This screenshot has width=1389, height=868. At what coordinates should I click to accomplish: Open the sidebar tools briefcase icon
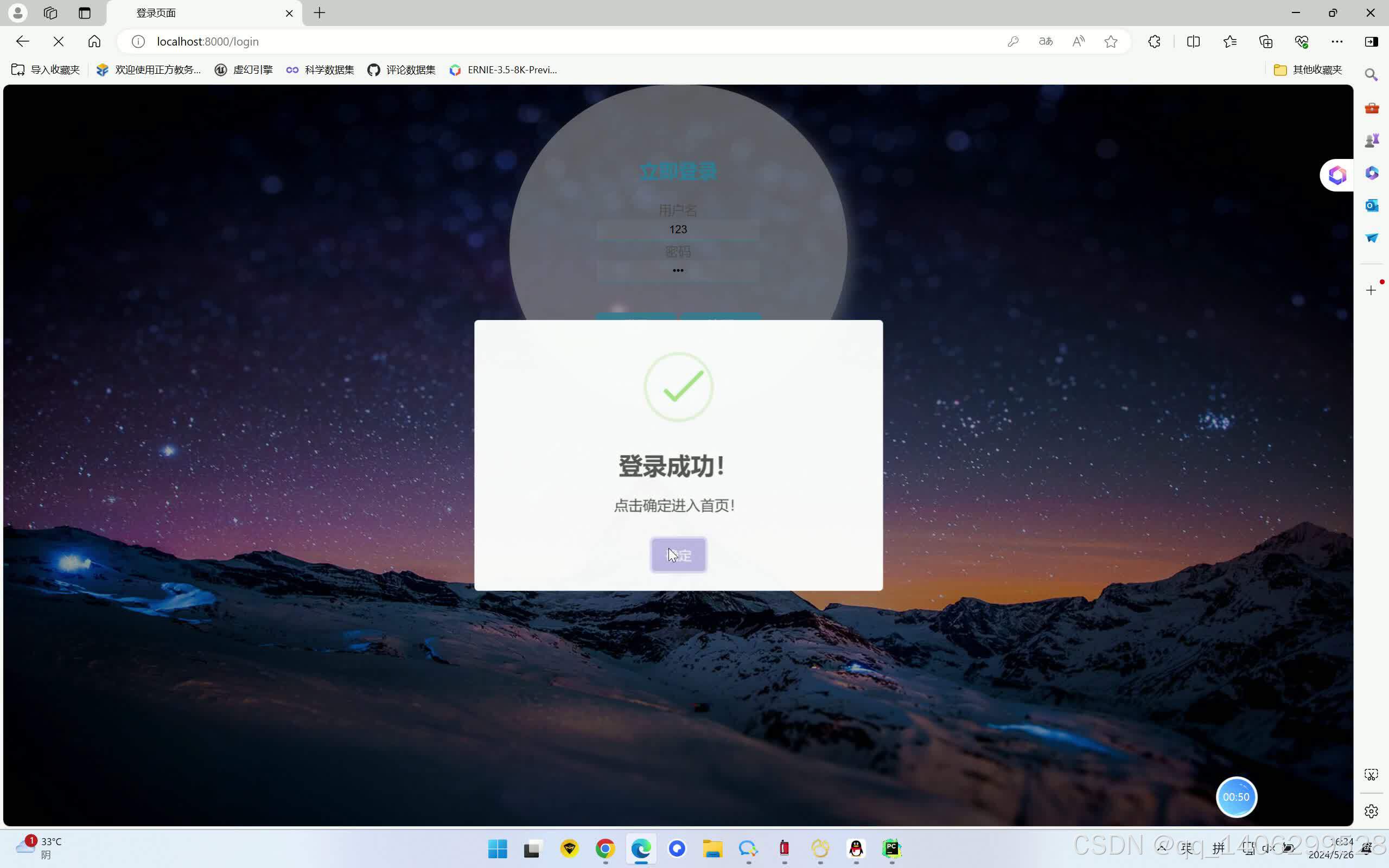[1371, 108]
